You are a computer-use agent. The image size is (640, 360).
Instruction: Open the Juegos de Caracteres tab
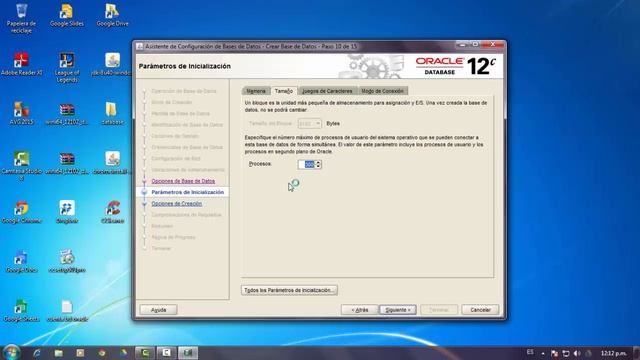(x=327, y=91)
